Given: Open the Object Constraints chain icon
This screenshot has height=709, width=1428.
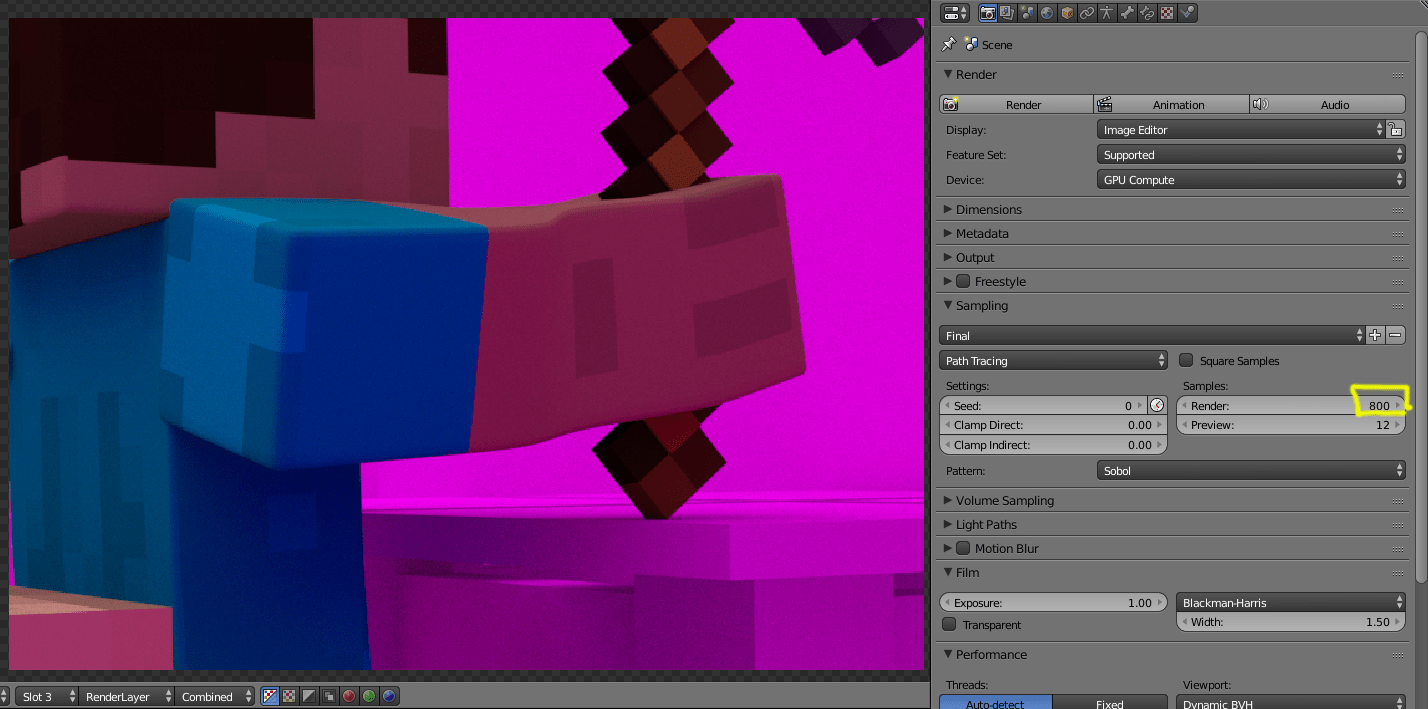Looking at the screenshot, I should click(x=1087, y=12).
